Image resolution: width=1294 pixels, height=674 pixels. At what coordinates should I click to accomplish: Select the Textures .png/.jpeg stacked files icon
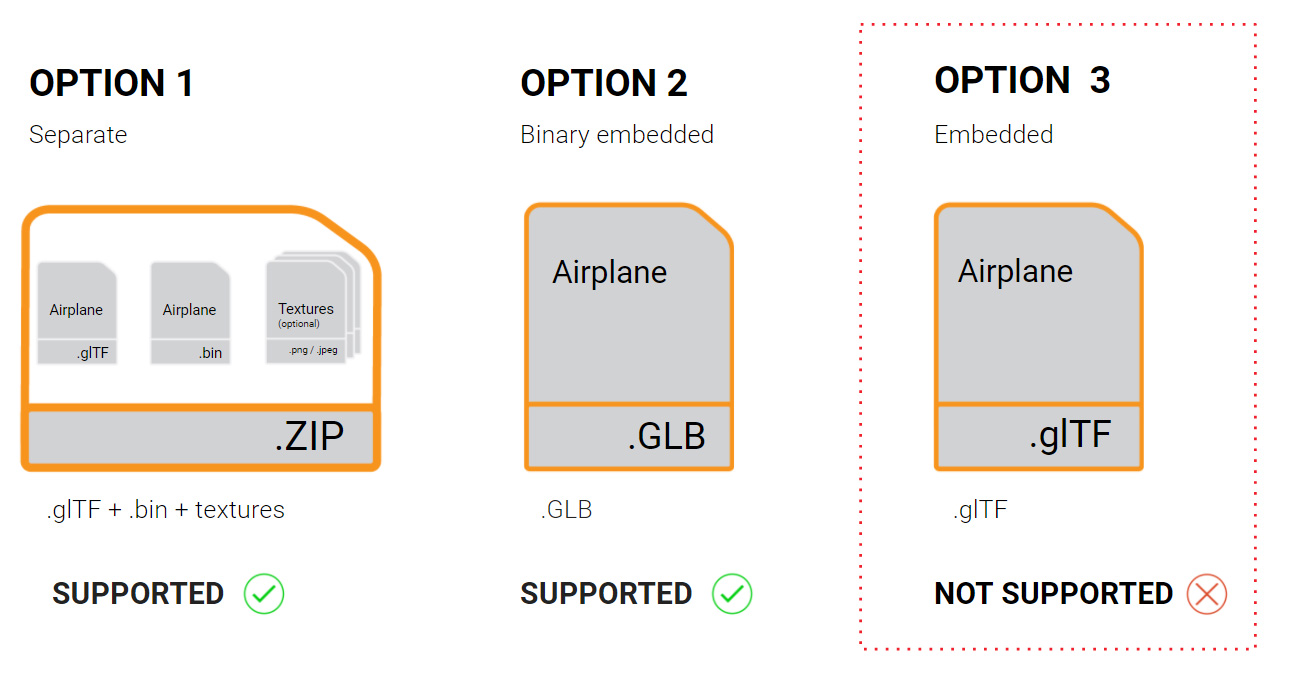point(312,310)
